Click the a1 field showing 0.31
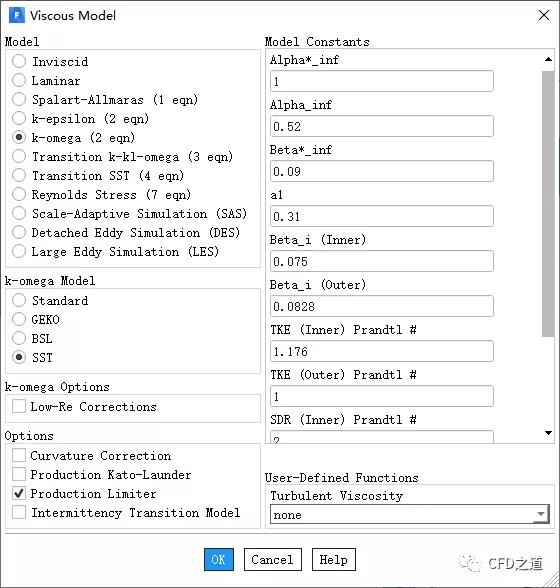Viewport: 560px width, 588px height. pyautogui.click(x=381, y=216)
